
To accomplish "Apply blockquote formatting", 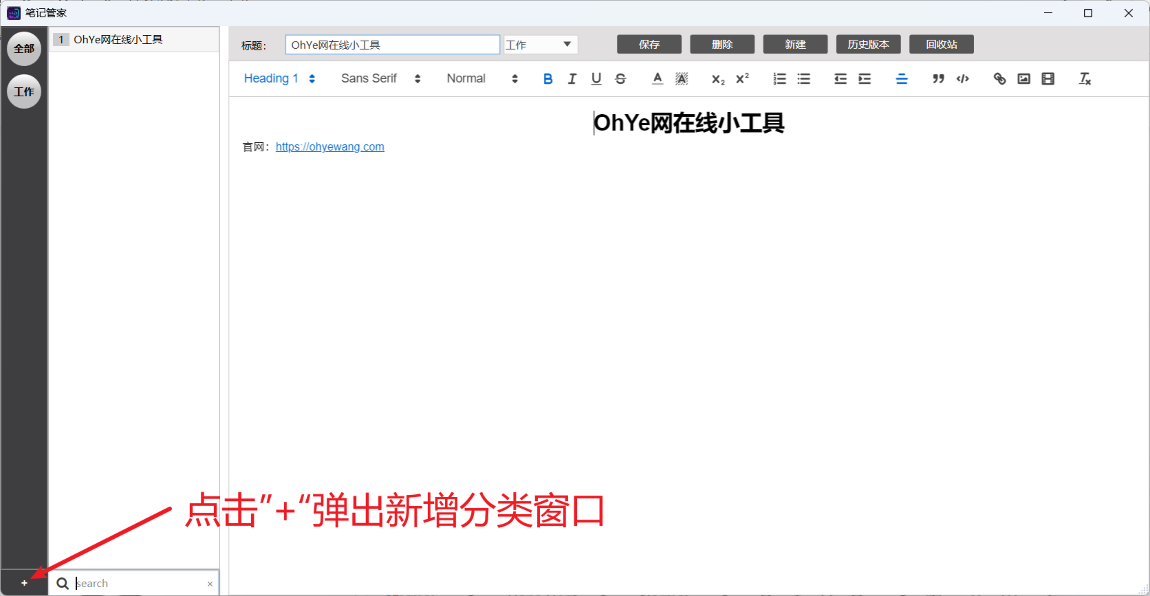I will coord(938,79).
